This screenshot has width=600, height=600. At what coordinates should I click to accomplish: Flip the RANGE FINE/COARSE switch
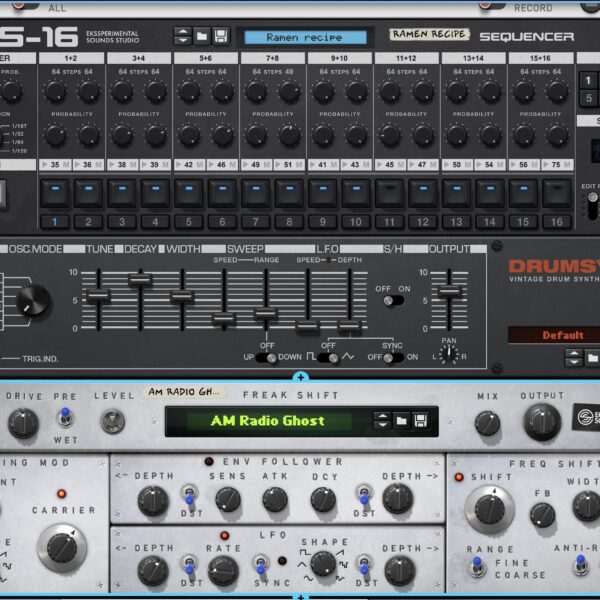tap(477, 567)
